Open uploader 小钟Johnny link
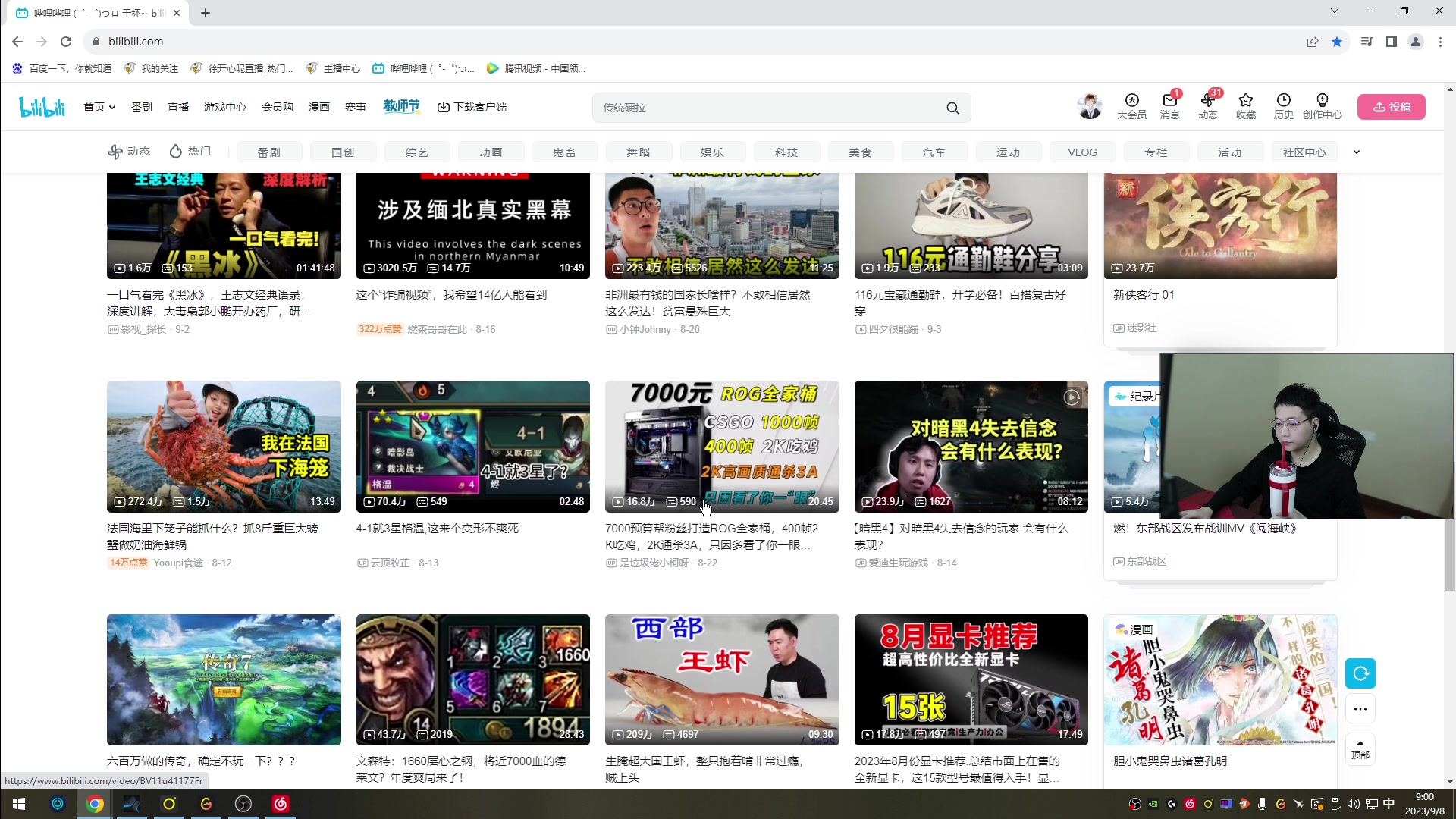Screen dimensions: 1456x819 coord(645,330)
